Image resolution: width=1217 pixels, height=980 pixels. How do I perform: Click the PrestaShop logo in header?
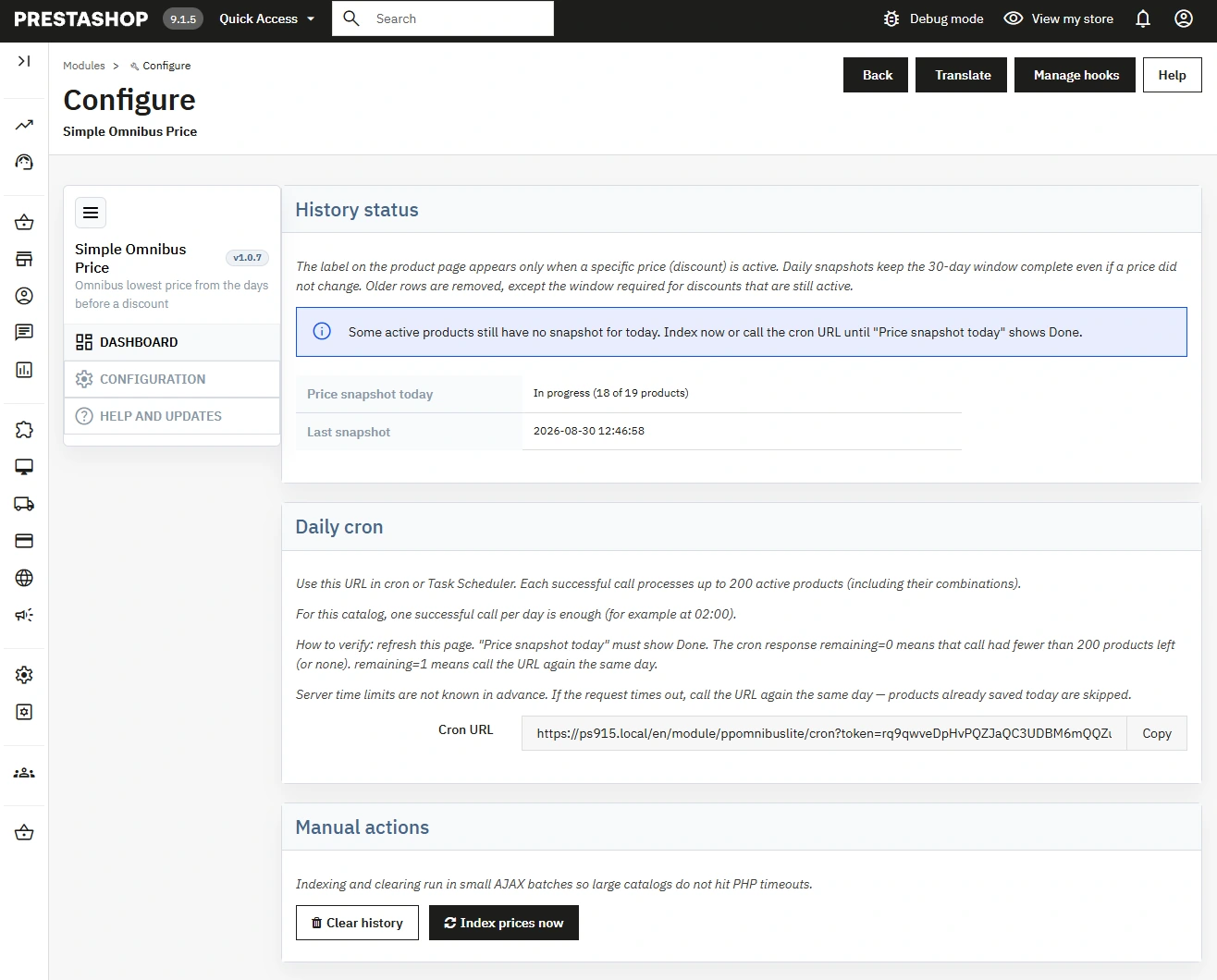pos(81,18)
